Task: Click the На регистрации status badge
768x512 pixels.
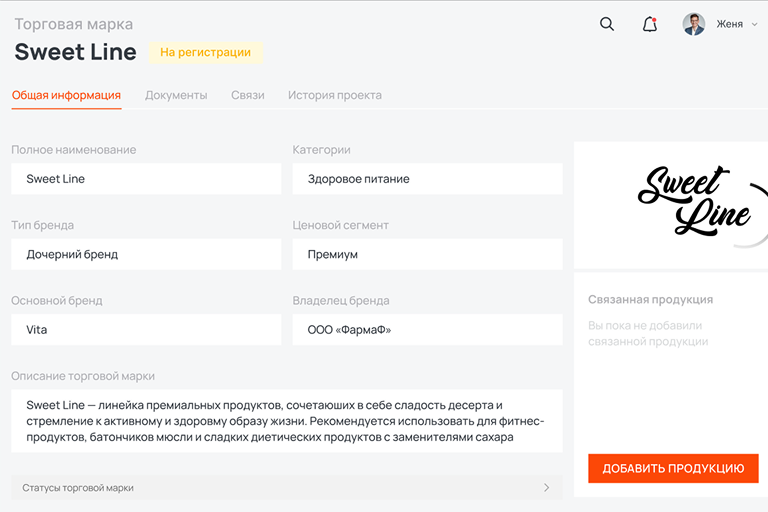Action: [206, 52]
